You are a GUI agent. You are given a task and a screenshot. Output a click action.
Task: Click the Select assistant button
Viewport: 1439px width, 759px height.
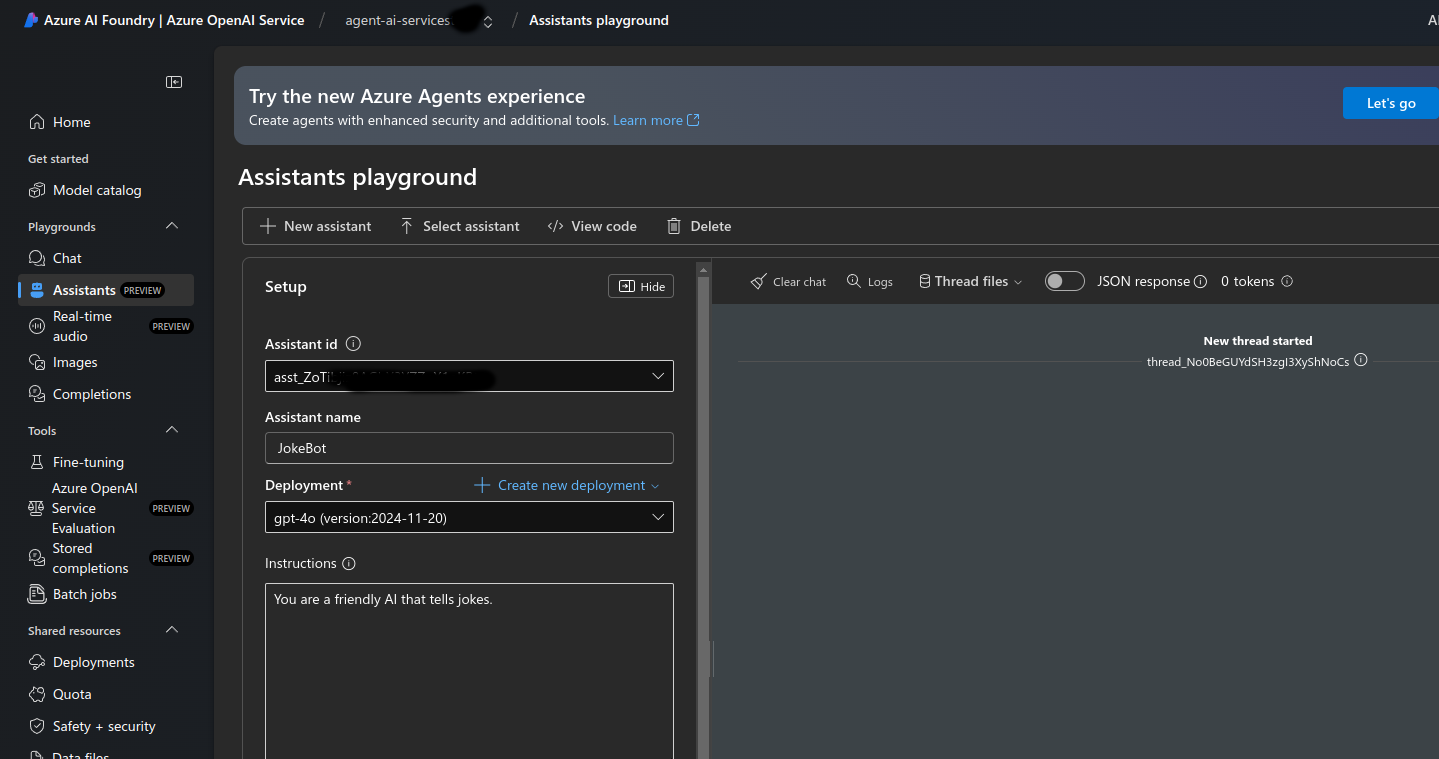click(x=459, y=226)
